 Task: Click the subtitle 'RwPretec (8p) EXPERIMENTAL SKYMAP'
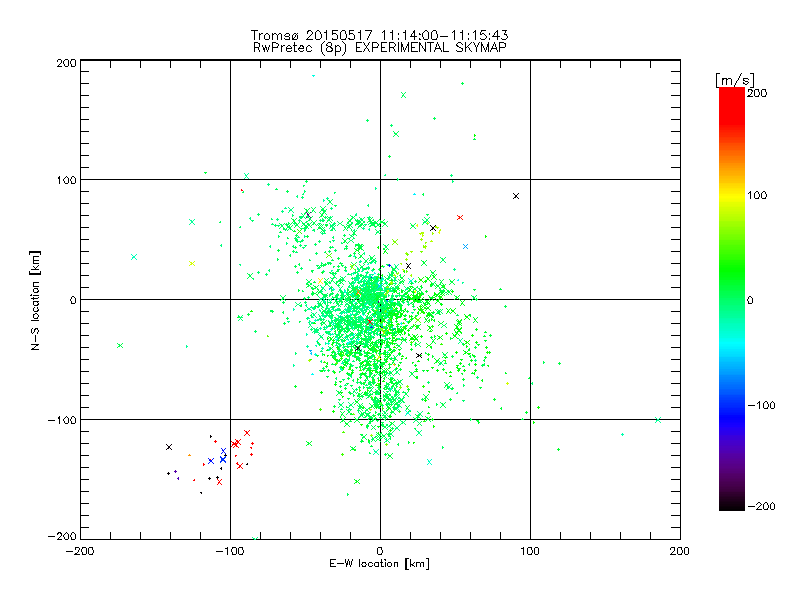tap(380, 48)
